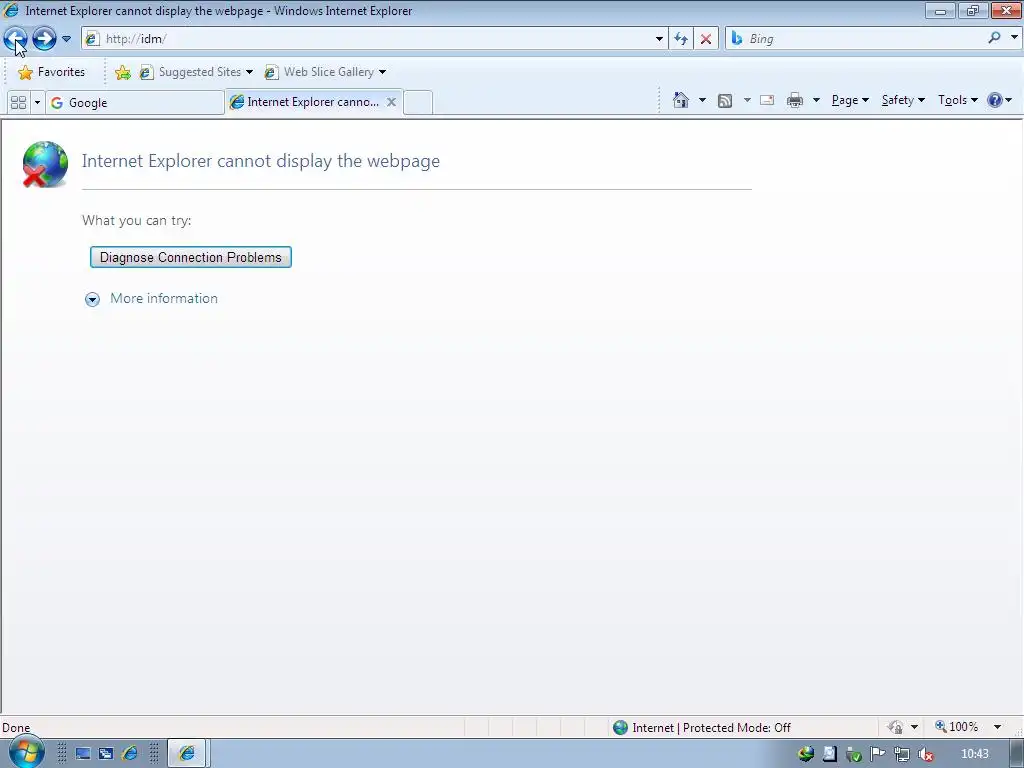Viewport: 1024px width, 768px height.
Task: Click the red Stop loading icon
Action: coord(706,39)
